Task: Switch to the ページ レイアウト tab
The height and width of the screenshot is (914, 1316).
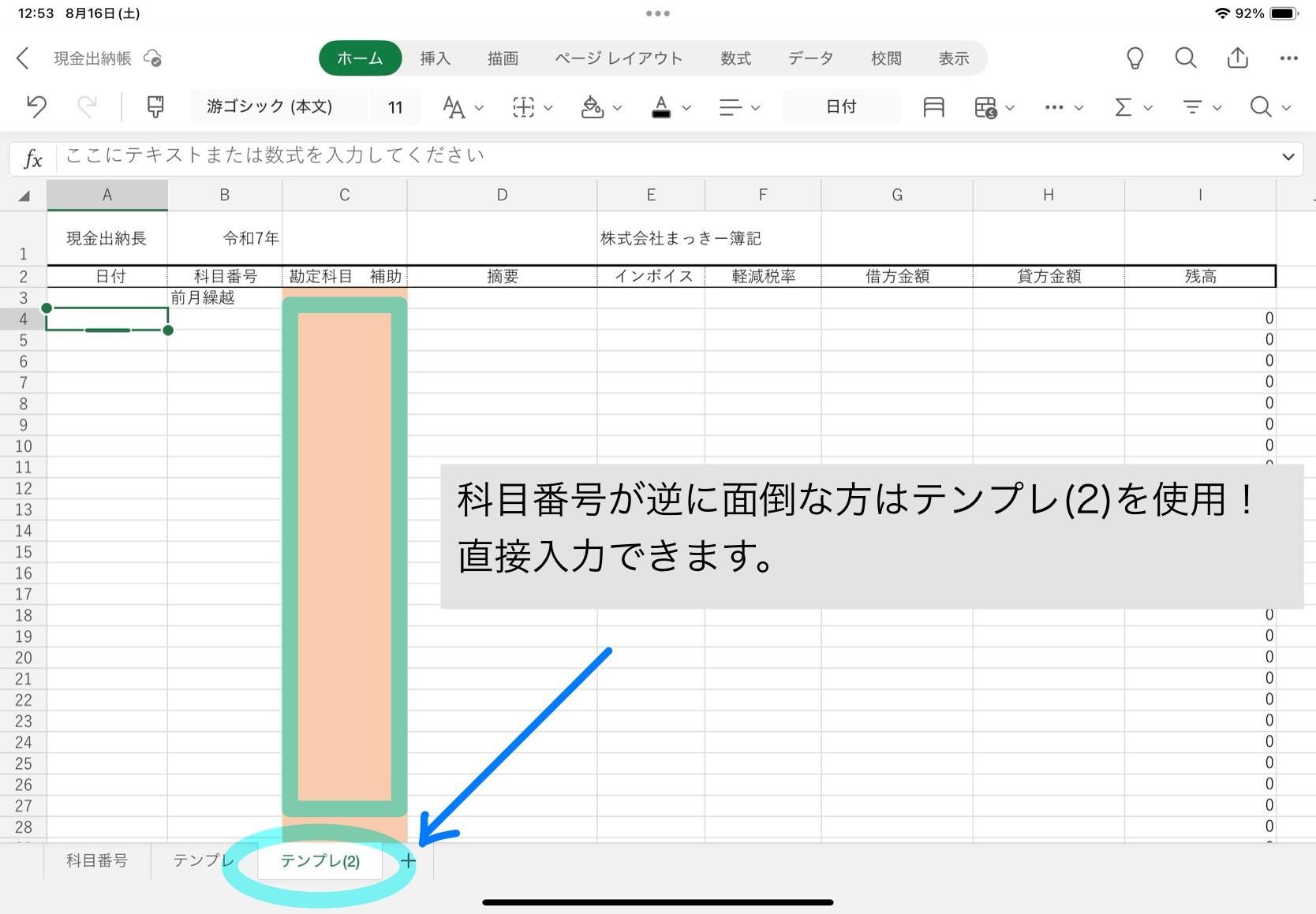Action: [619, 58]
